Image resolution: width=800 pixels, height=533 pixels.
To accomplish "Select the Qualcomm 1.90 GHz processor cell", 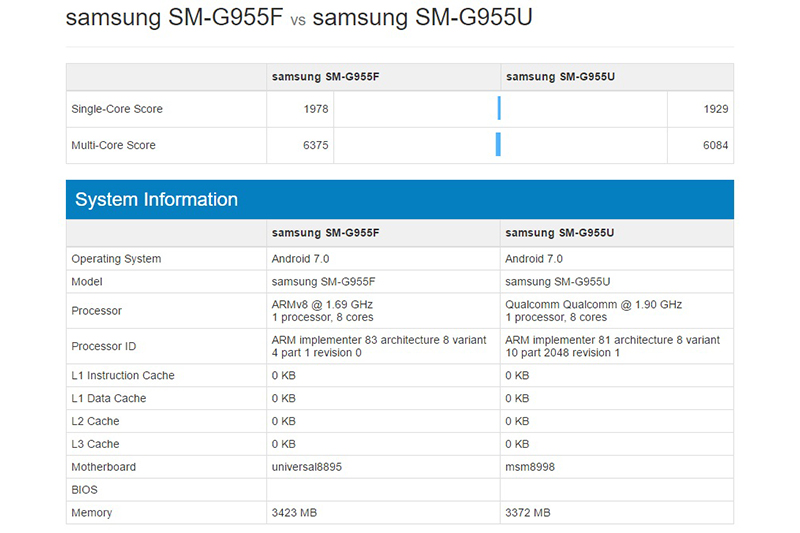I will (x=594, y=310).
